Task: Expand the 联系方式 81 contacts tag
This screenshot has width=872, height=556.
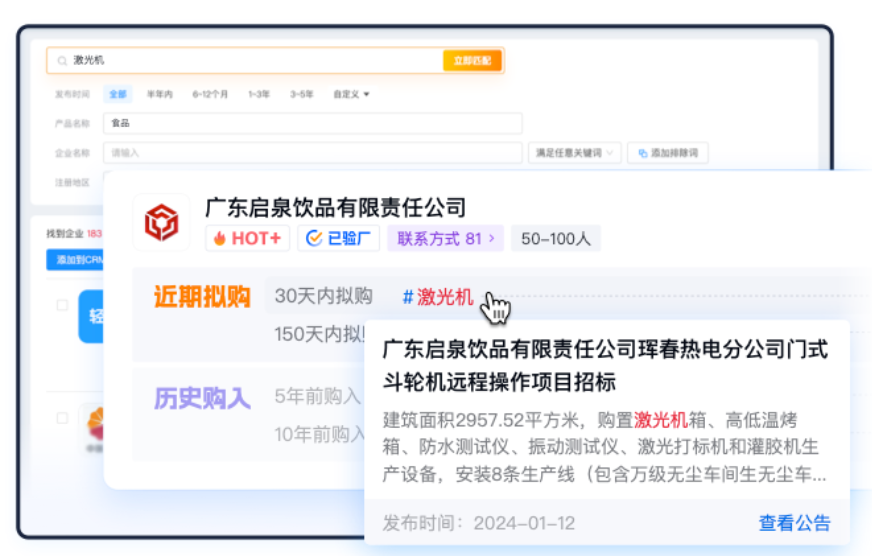Action: click(x=446, y=238)
